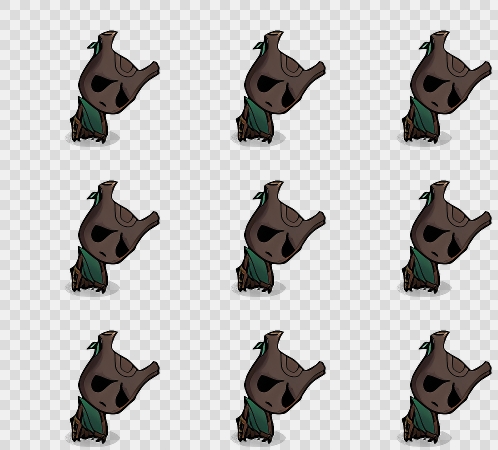Viewport: 498px width, 450px height.
Task: Click the right eye hole of bottom-right sprite
Action: click(x=454, y=393)
